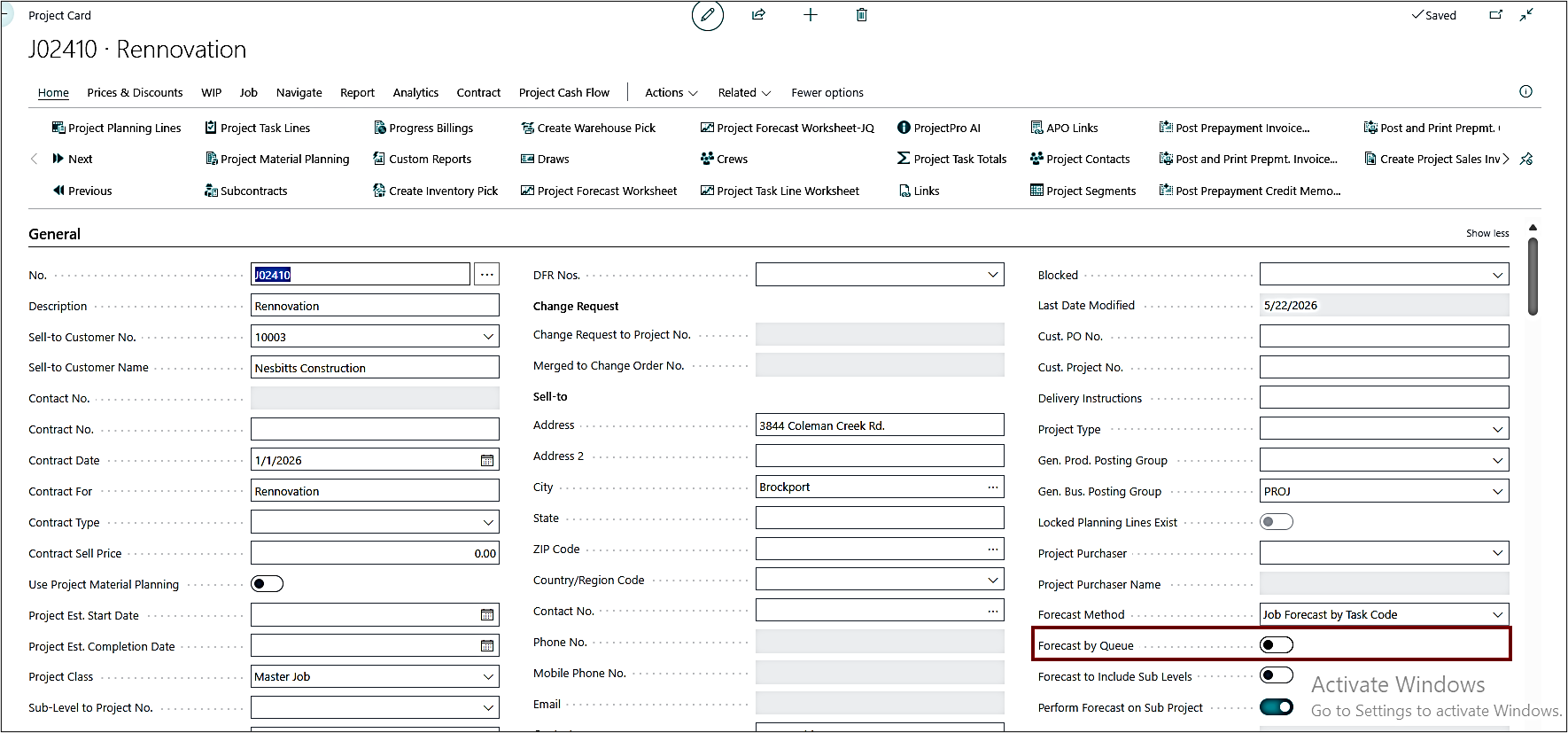Click the No. field ellipsis button
Image resolution: width=1568 pixels, height=733 pixels.
click(486, 274)
